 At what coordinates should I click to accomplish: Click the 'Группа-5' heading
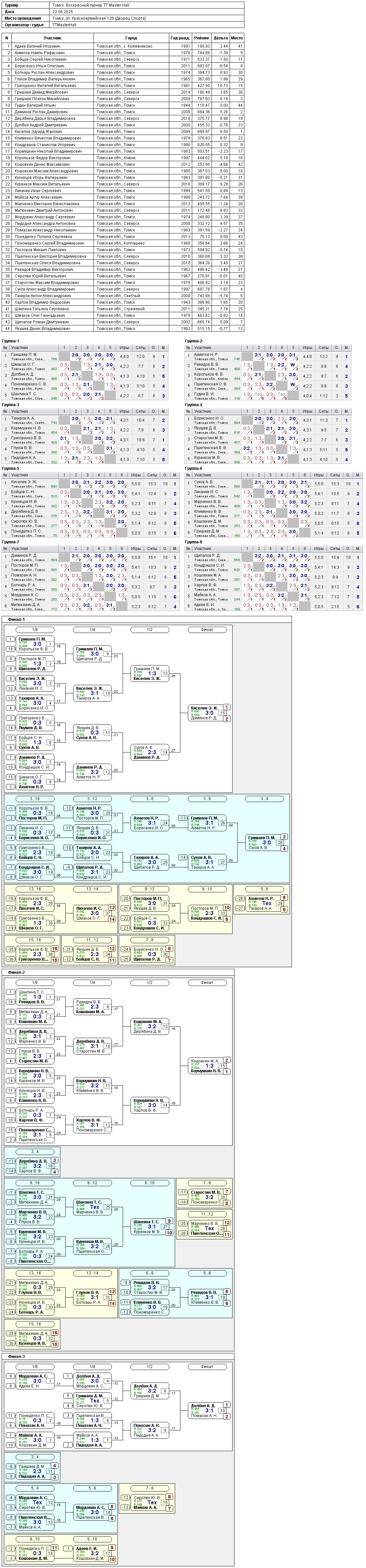pyautogui.click(x=10, y=469)
